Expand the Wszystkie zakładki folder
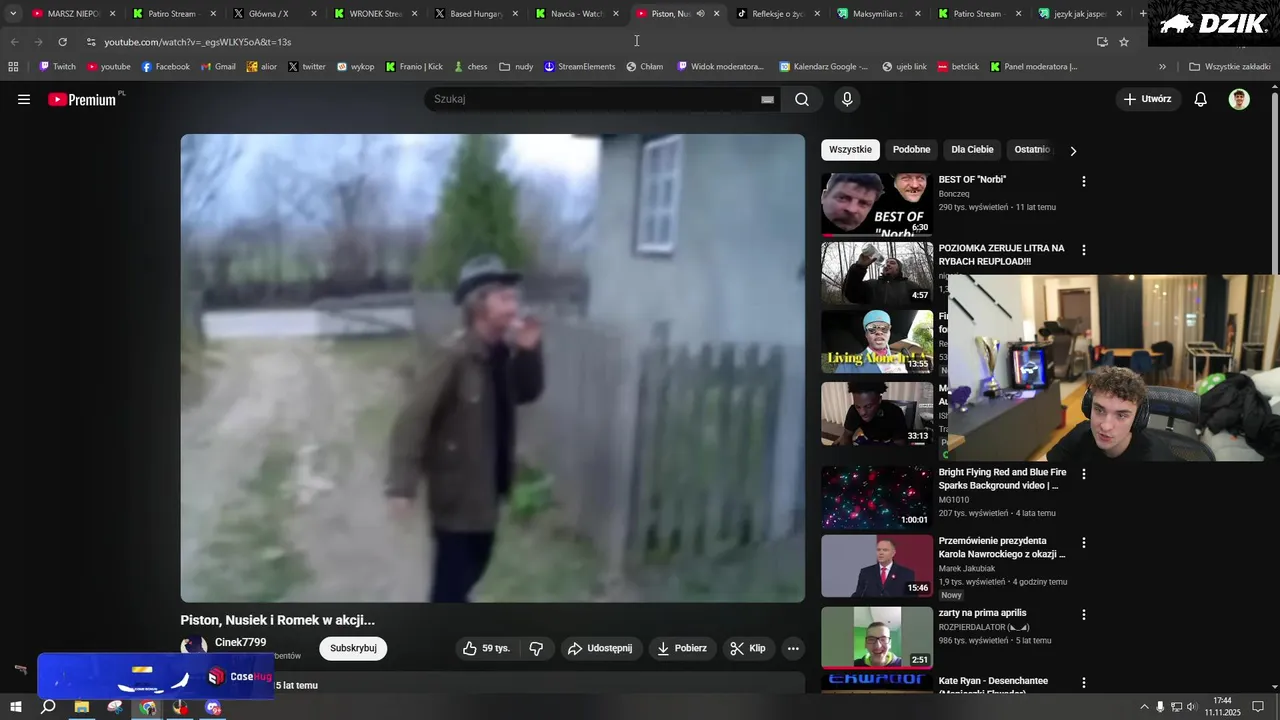1280x720 pixels. click(1229, 67)
